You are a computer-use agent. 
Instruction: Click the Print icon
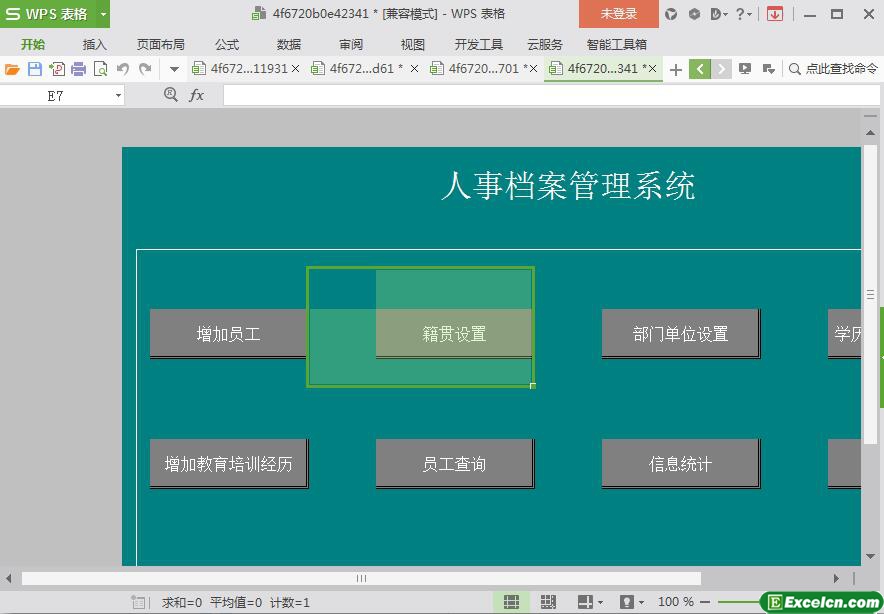[x=79, y=69]
